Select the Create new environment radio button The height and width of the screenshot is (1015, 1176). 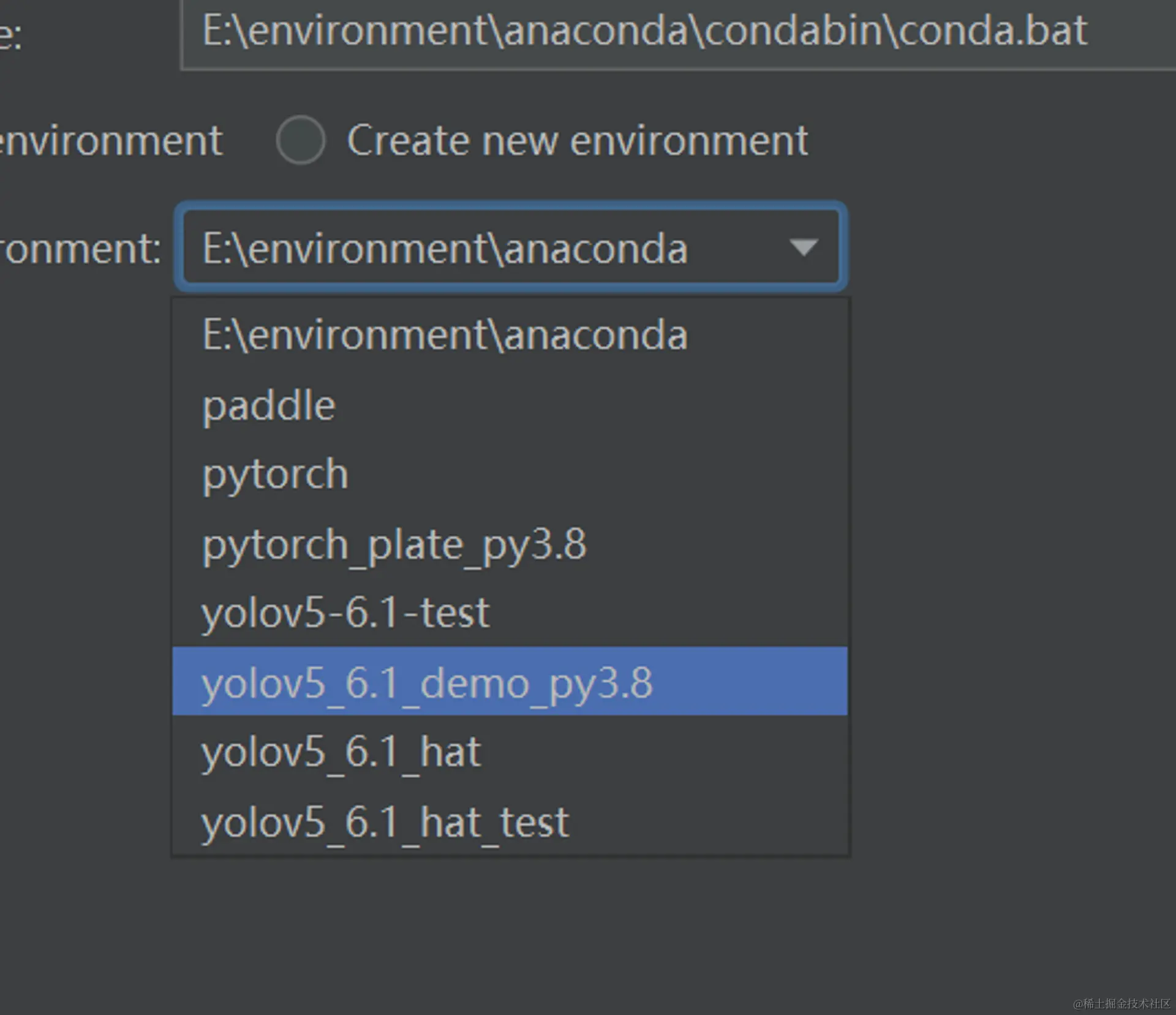point(300,140)
